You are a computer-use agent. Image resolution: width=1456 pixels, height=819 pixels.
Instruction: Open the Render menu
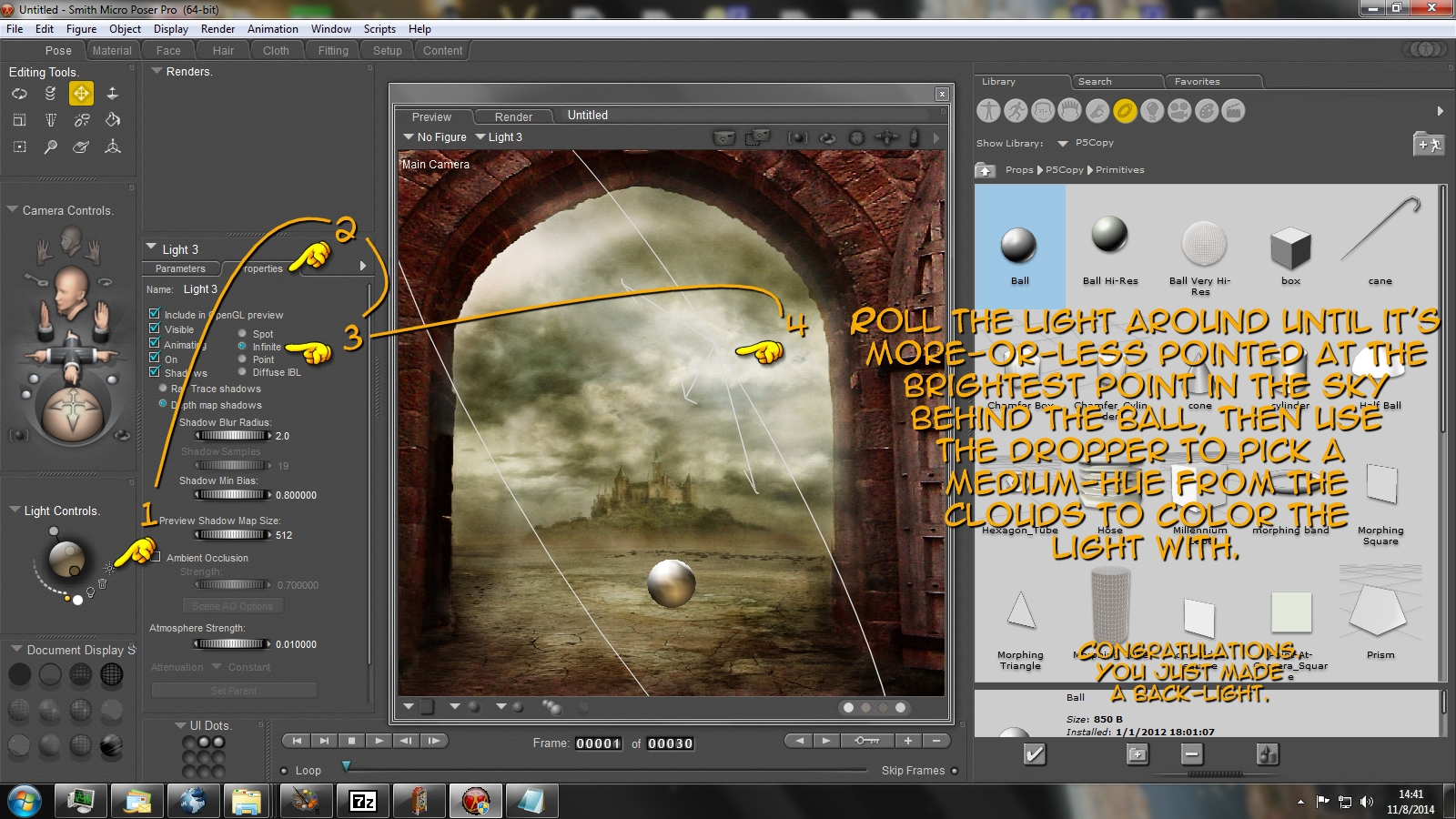(217, 29)
